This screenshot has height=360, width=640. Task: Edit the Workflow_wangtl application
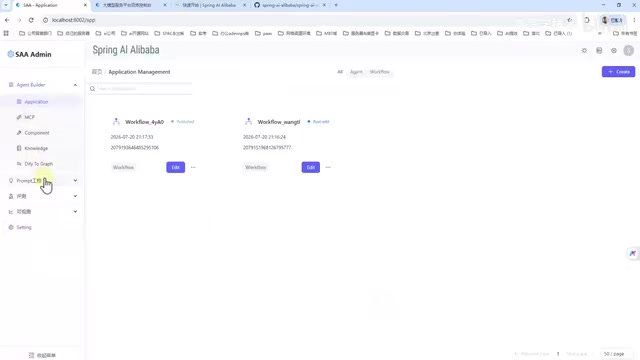(311, 167)
